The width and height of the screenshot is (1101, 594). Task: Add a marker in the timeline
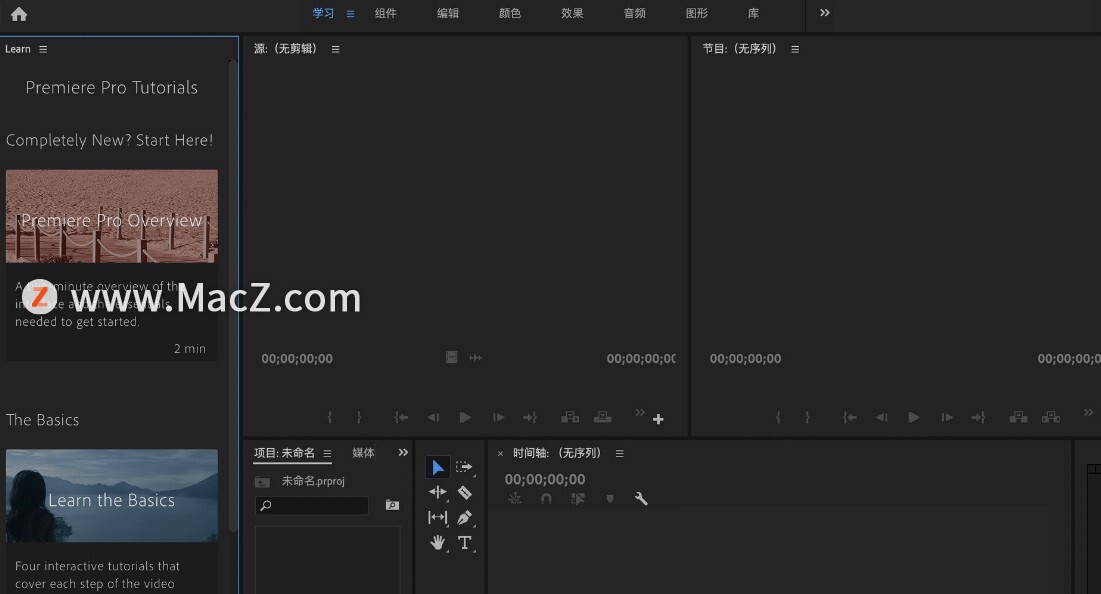(609, 499)
